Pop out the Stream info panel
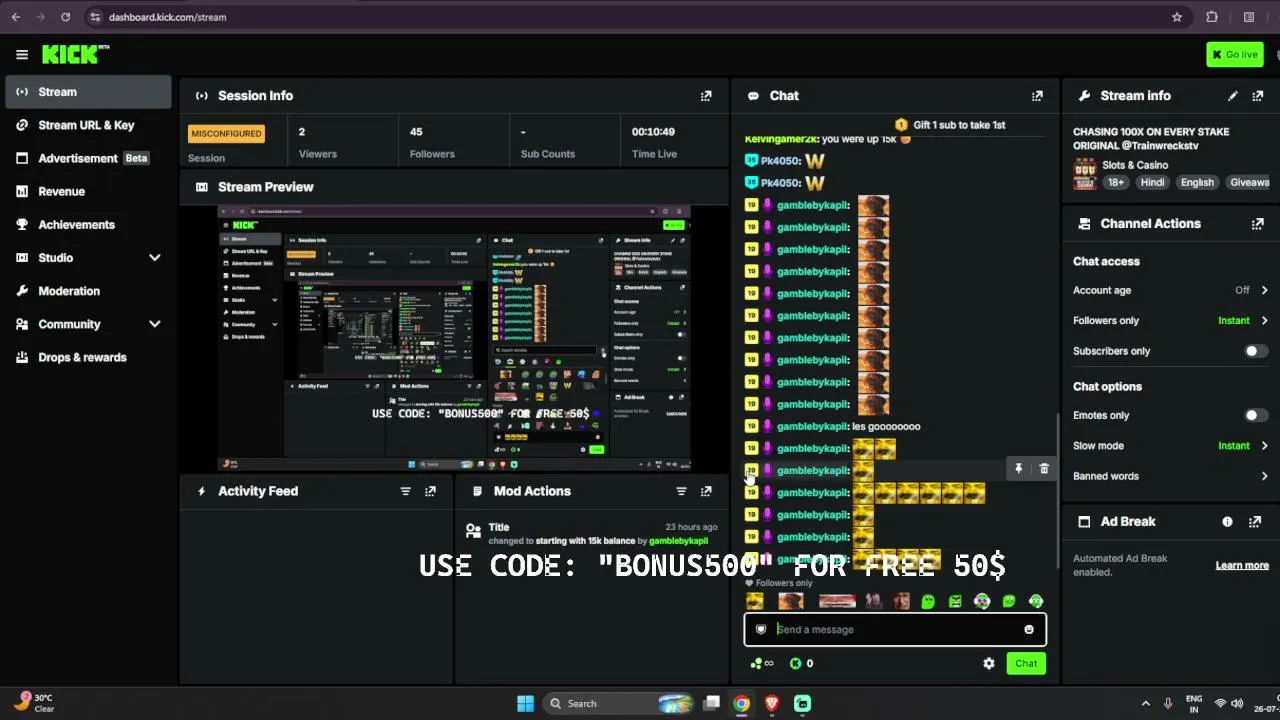1280x720 pixels. 1257,96
